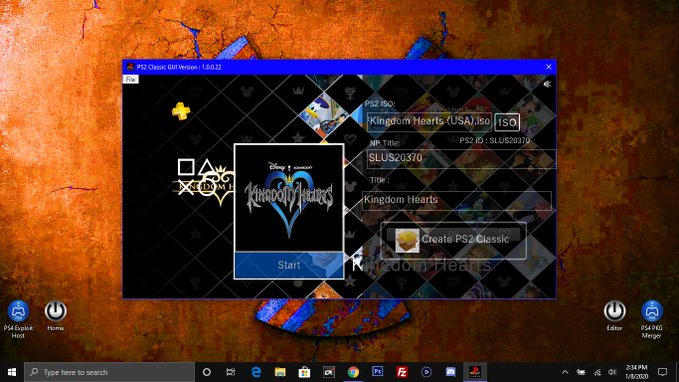Screen dimensions: 679x382
Task: Click the PS2 ISO path field
Action: [429, 121]
